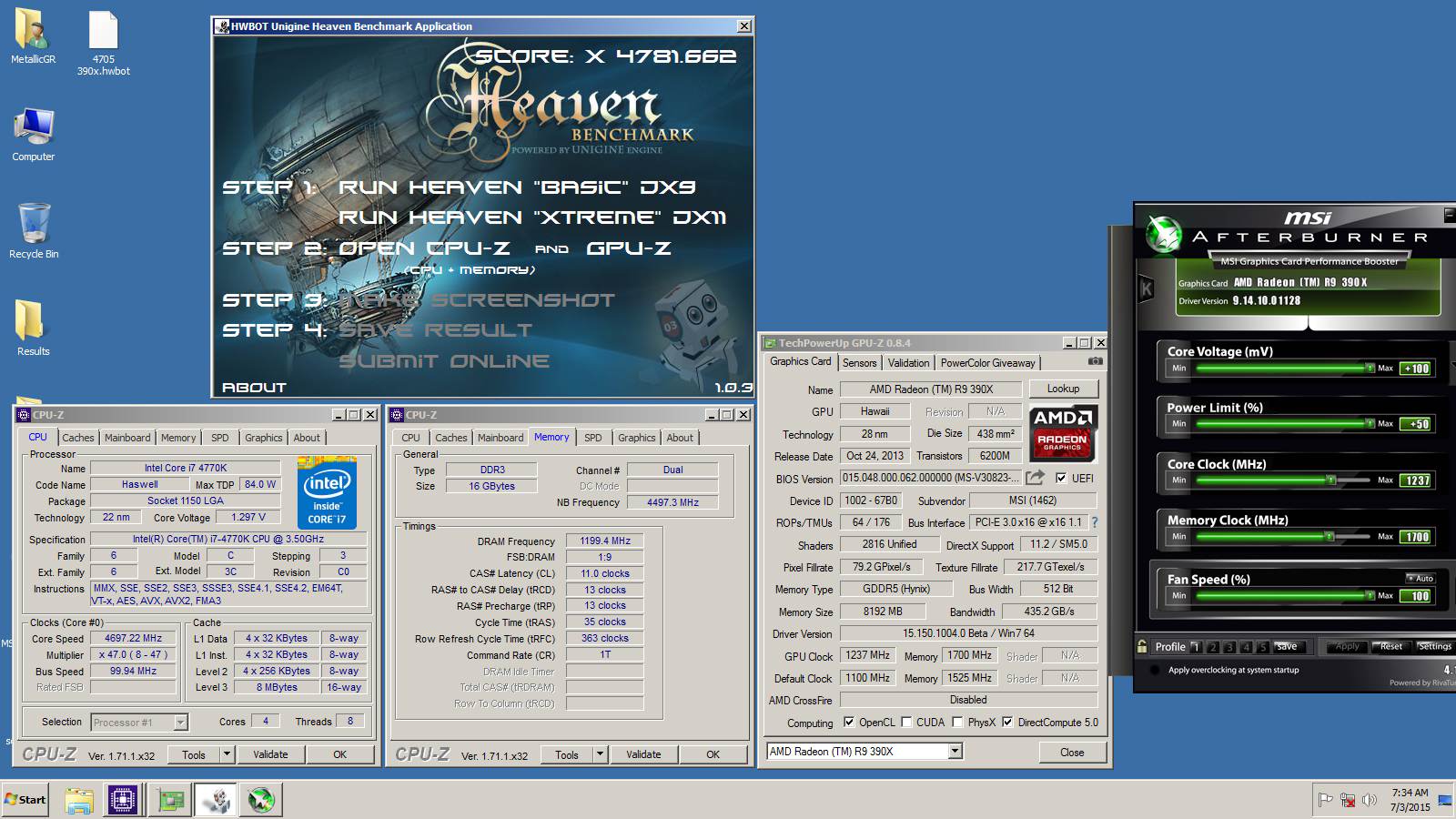Toggle the Fan Speed Auto button

(1420, 578)
